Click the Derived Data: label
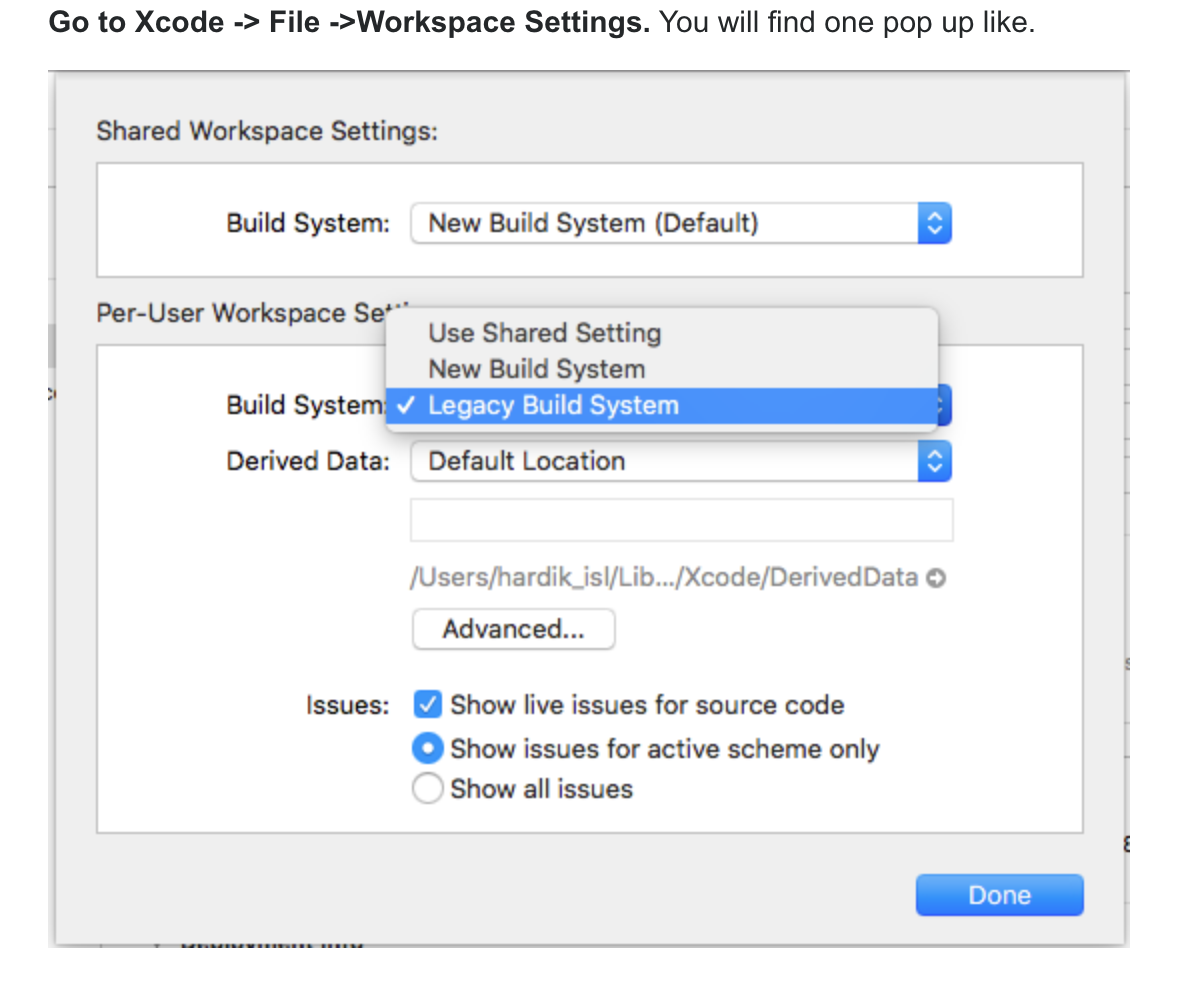 pos(308,461)
